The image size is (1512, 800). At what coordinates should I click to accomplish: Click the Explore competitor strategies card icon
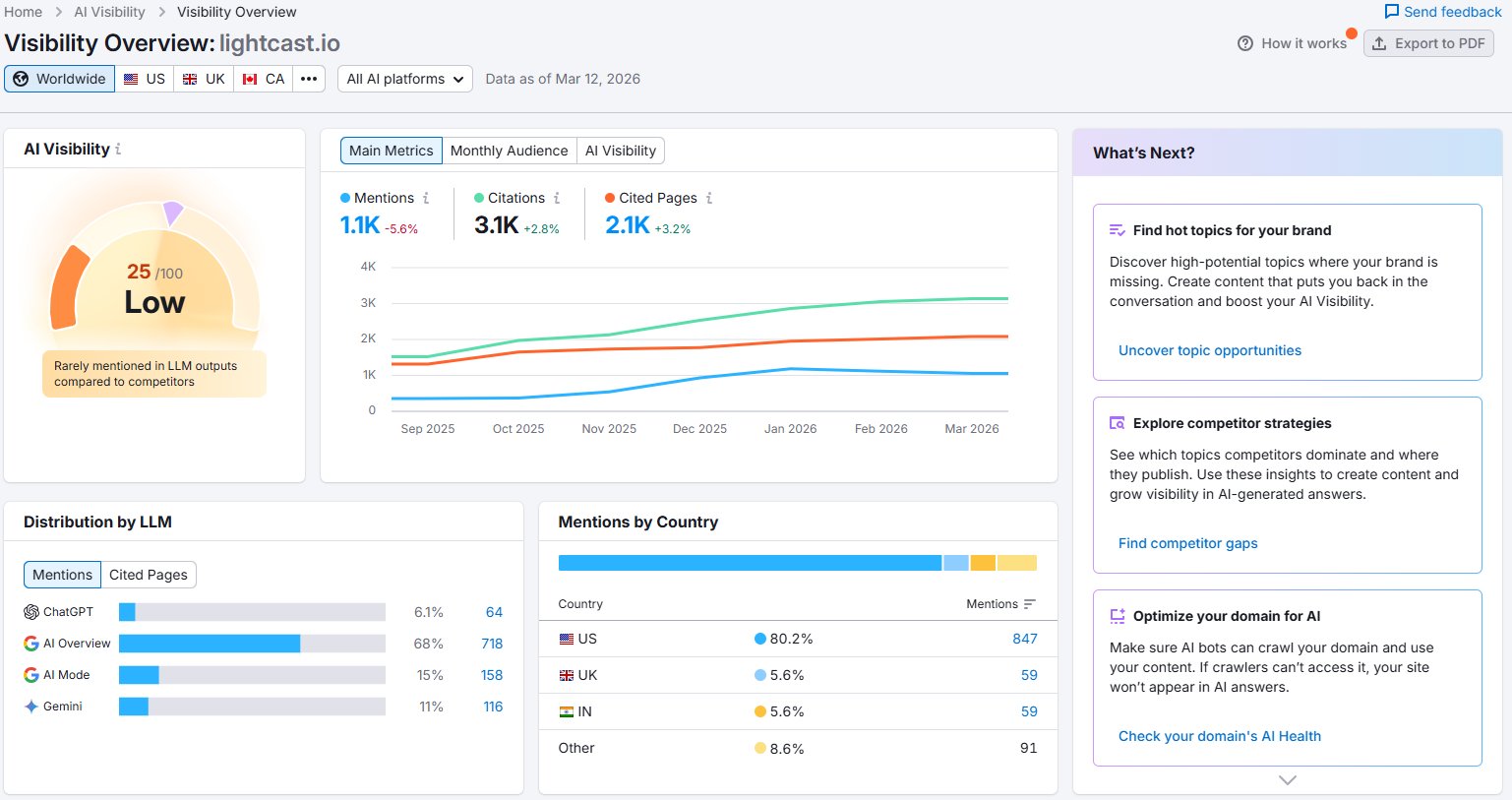click(x=1118, y=423)
